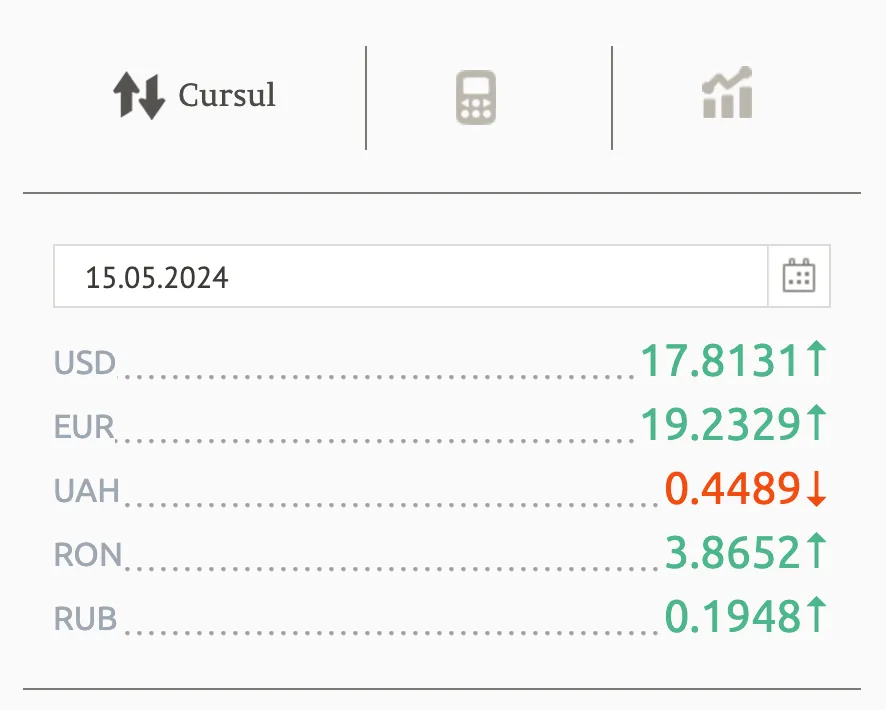
Task: Click the USD rate value 17.8131
Action: (x=721, y=360)
